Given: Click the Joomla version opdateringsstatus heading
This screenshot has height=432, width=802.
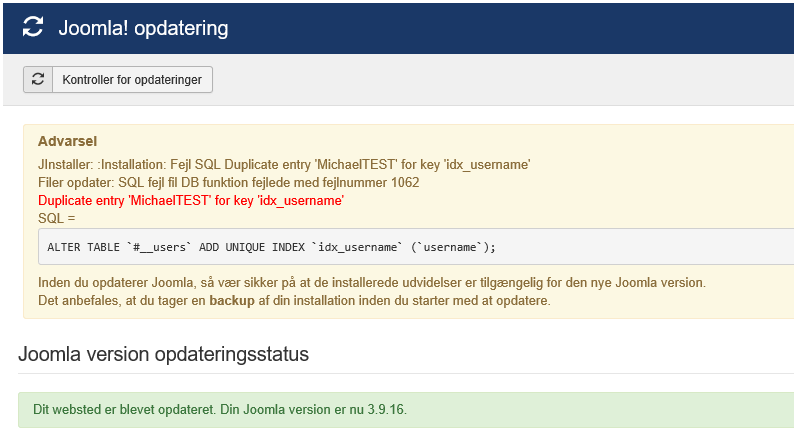Looking at the screenshot, I should [x=164, y=354].
